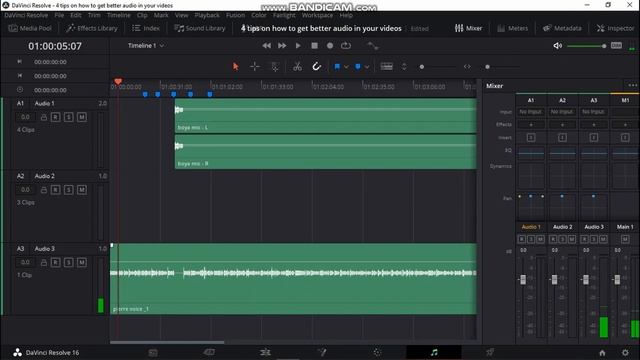This screenshot has height=360, width=640.
Task: Open the Media Pool panel
Action: point(30,28)
